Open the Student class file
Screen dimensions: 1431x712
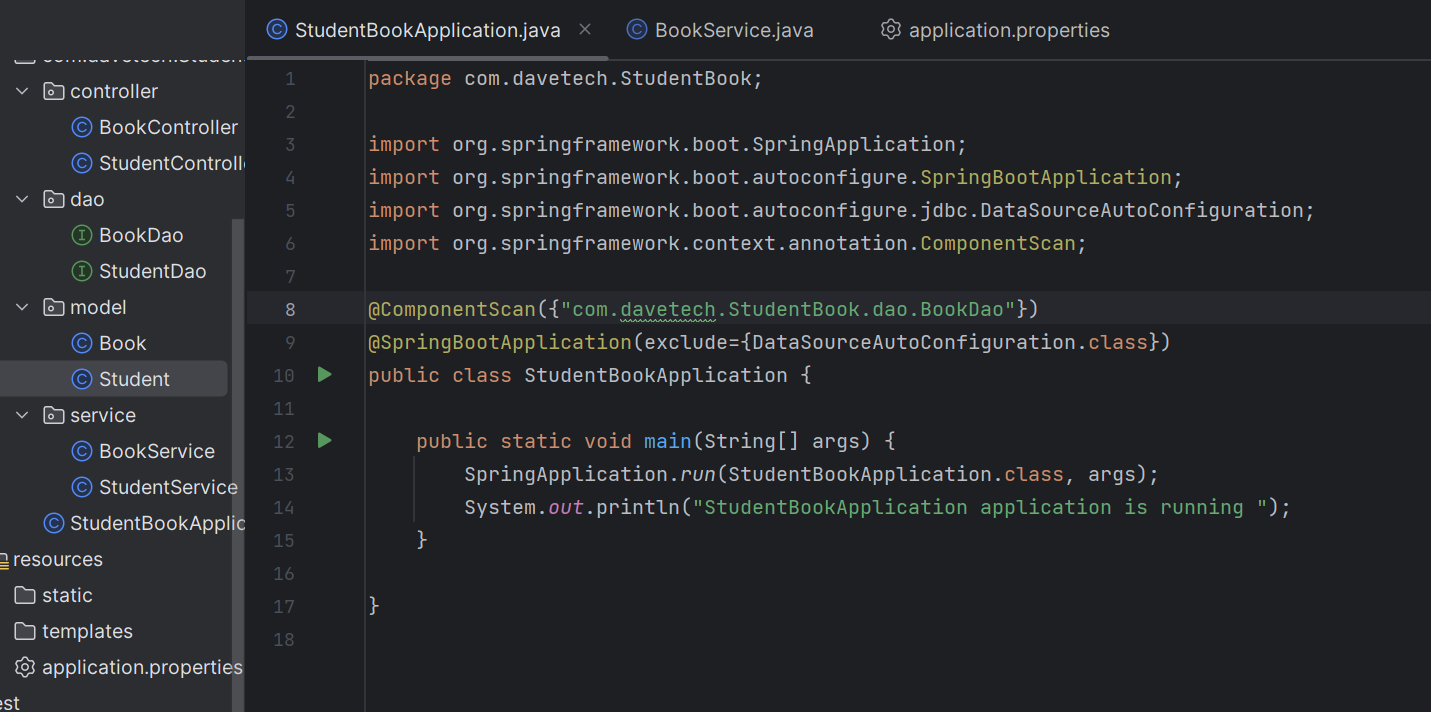(134, 379)
